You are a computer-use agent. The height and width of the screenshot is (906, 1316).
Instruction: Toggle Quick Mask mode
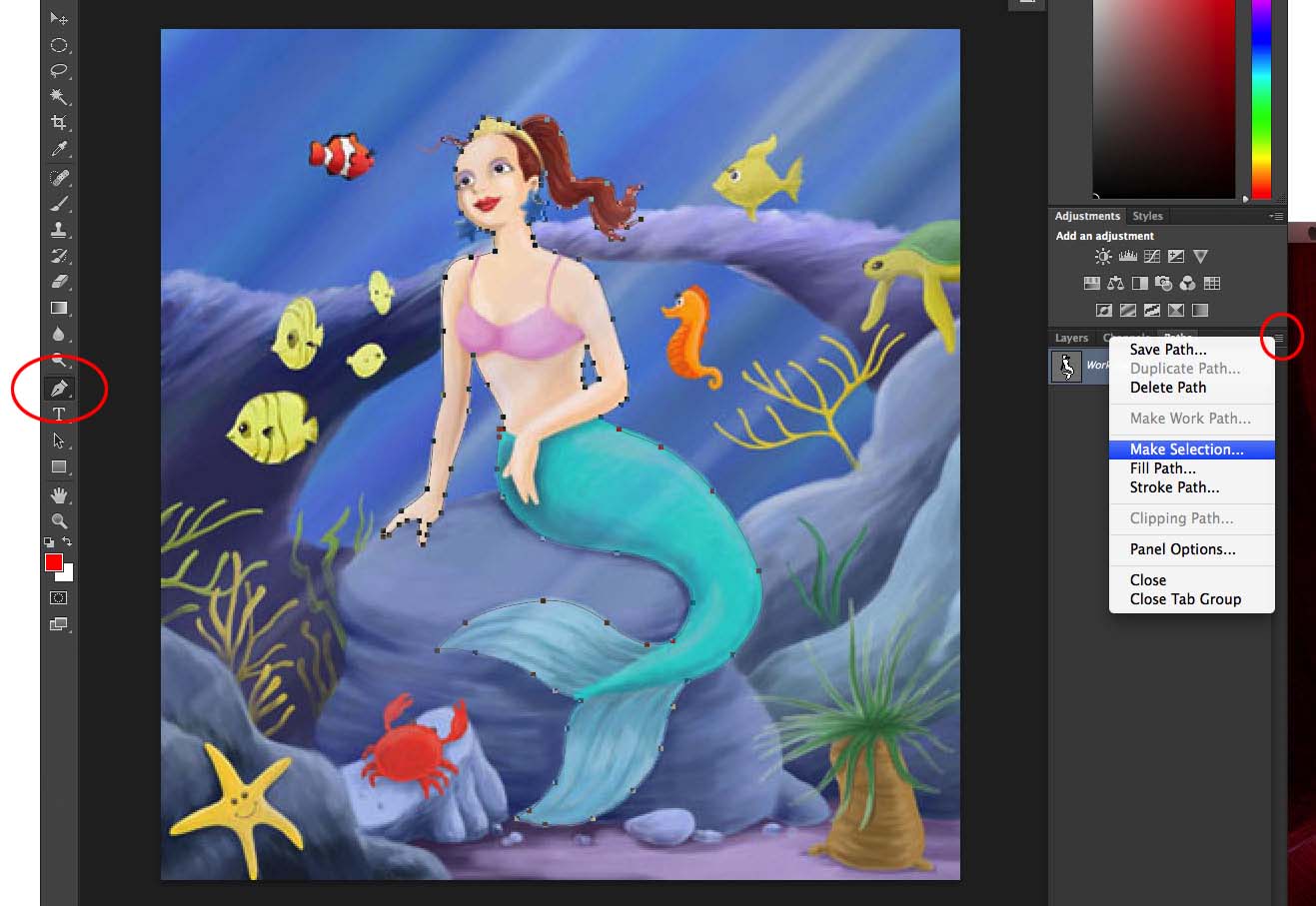59,597
